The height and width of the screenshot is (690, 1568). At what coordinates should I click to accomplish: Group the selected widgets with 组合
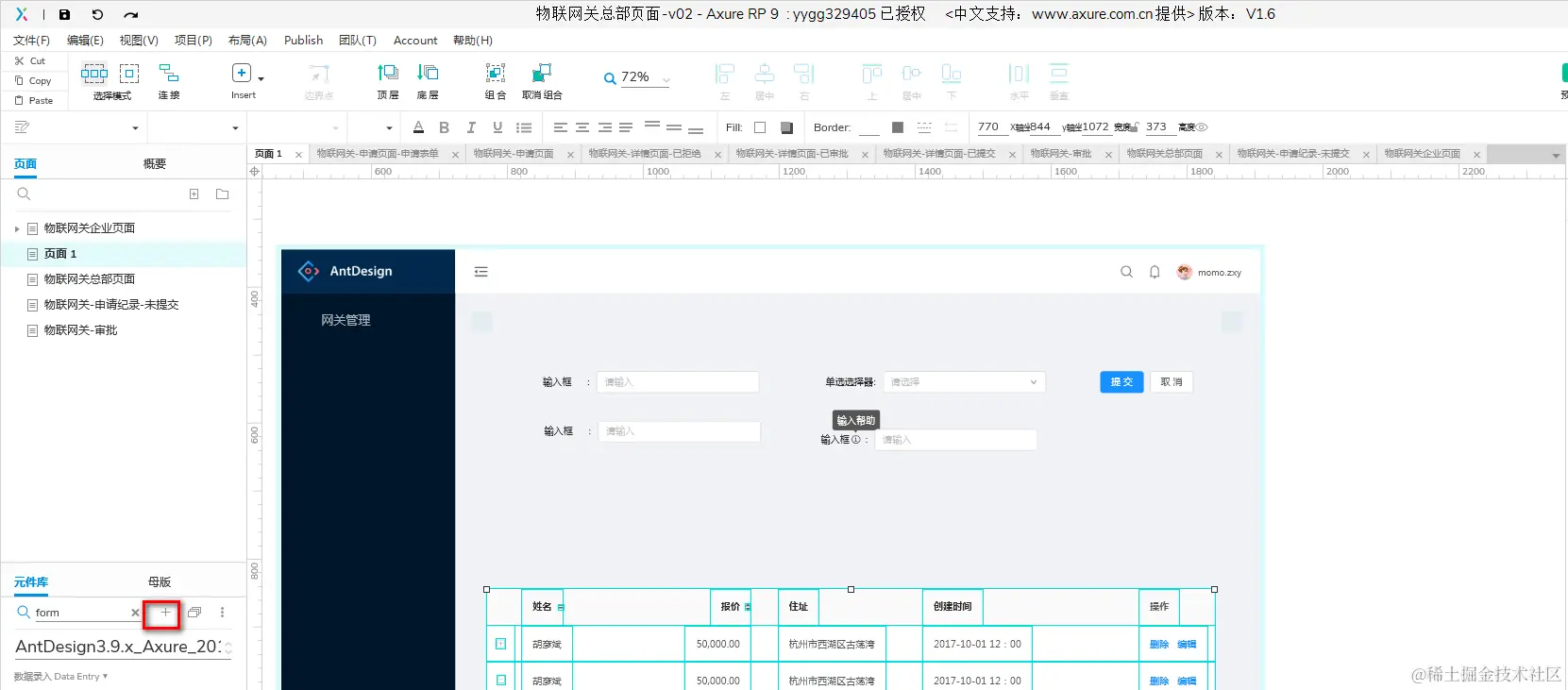coord(496,80)
